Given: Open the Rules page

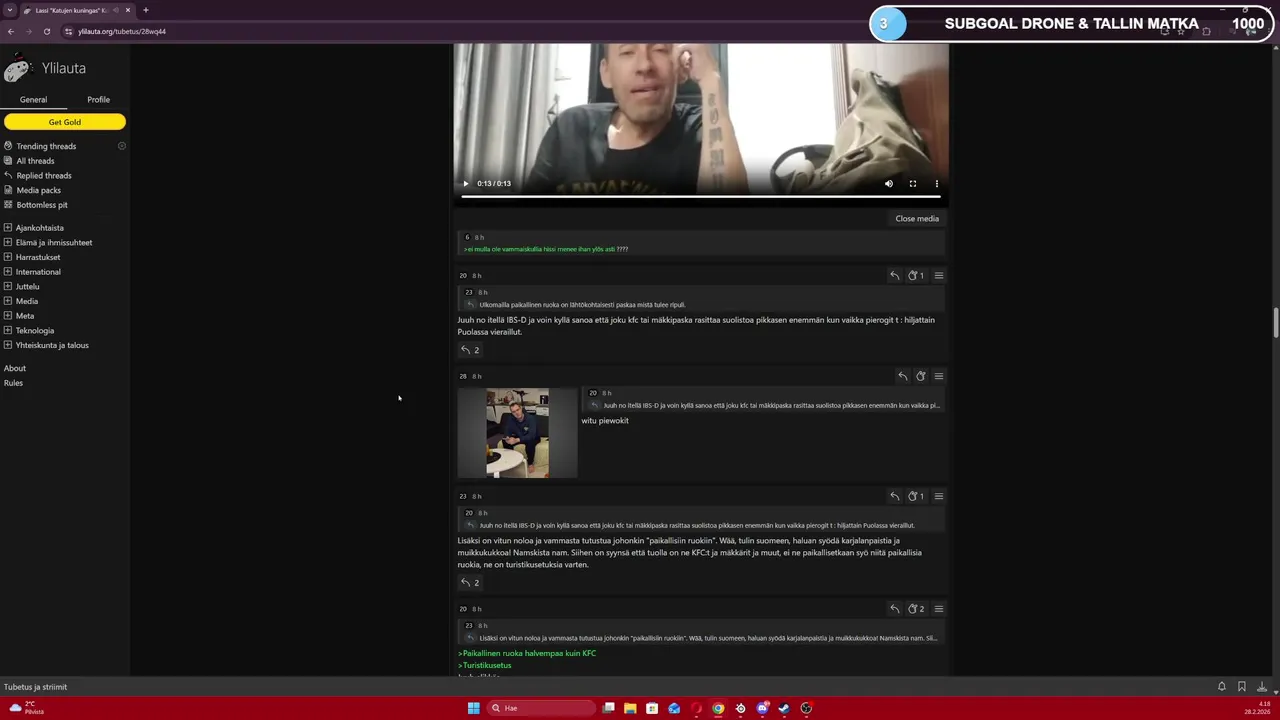Looking at the screenshot, I should 13,383.
